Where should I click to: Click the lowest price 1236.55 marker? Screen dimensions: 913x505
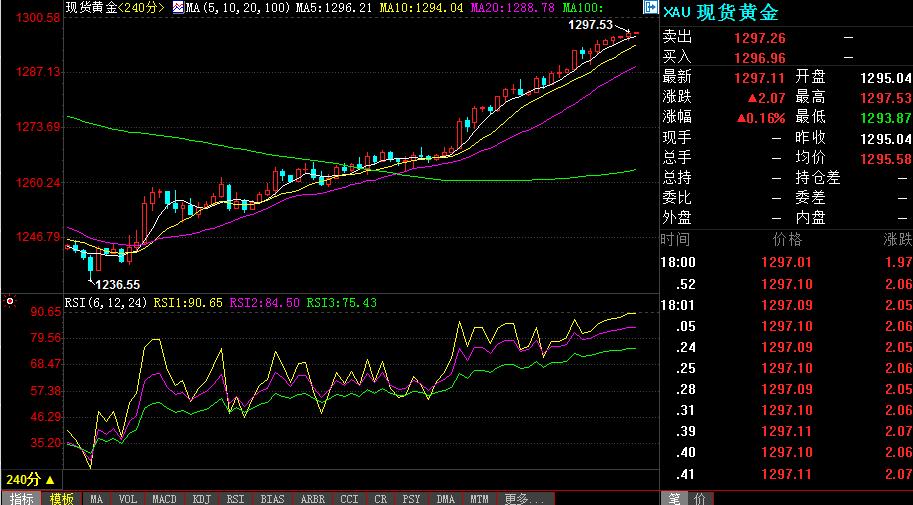[x=117, y=285]
